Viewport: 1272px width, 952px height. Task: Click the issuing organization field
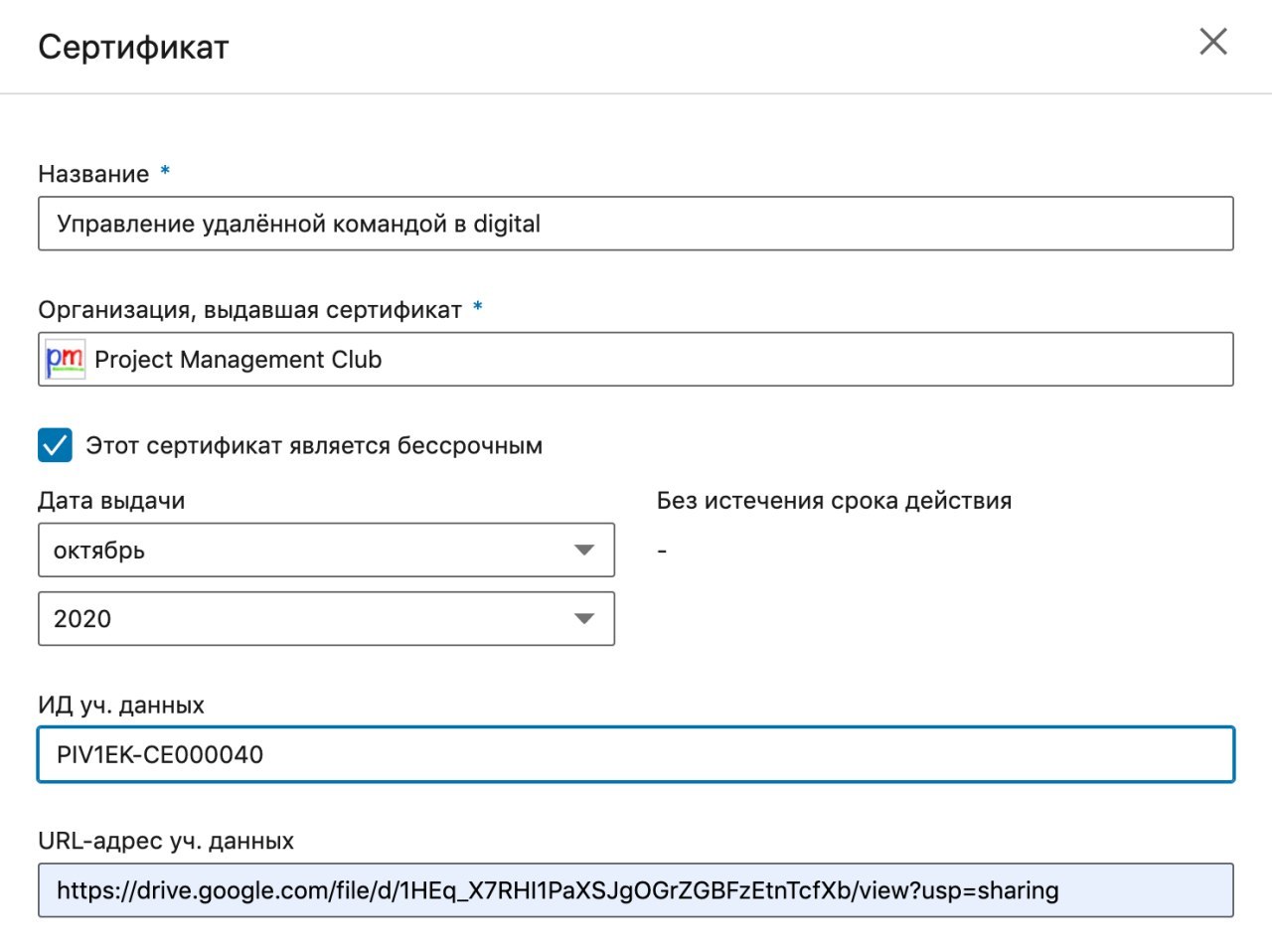click(636, 359)
